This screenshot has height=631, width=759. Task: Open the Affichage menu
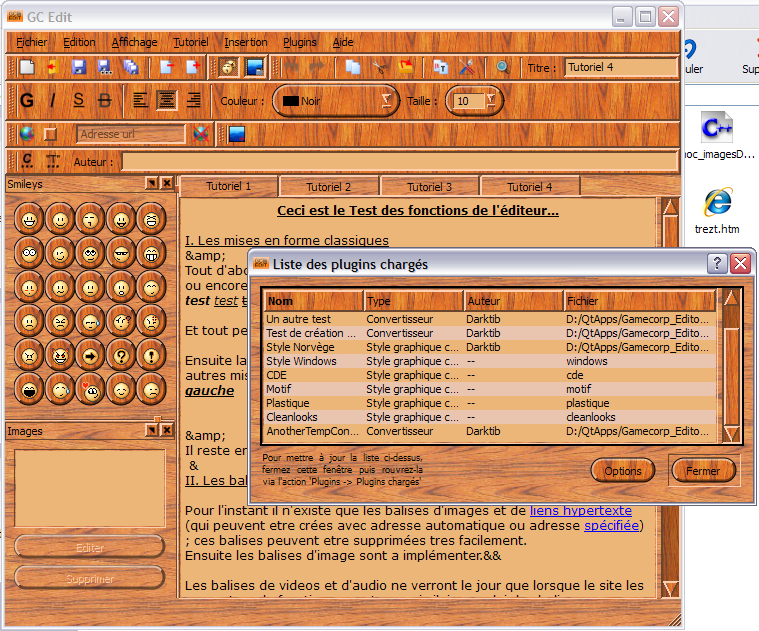pyautogui.click(x=135, y=42)
